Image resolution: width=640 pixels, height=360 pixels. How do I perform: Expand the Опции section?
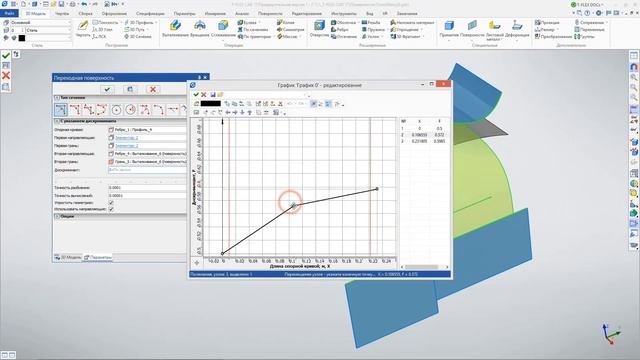click(57, 216)
